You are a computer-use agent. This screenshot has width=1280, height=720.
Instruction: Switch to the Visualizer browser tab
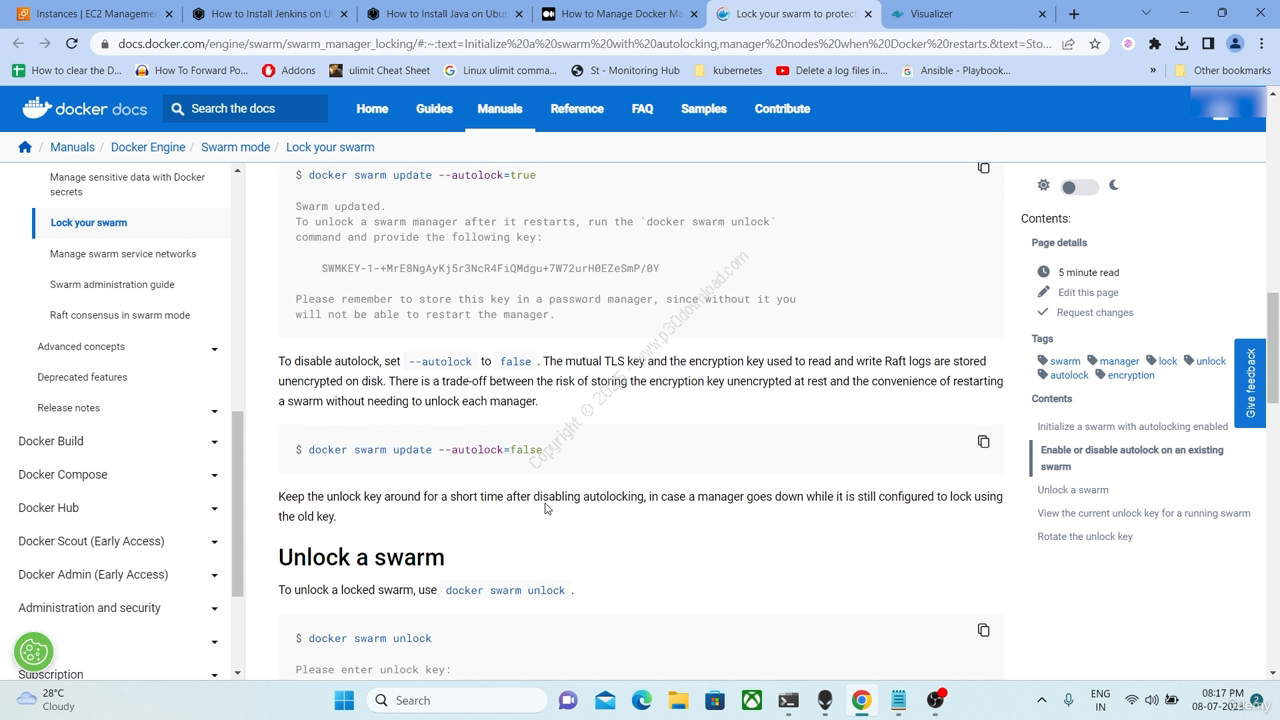coord(968,14)
